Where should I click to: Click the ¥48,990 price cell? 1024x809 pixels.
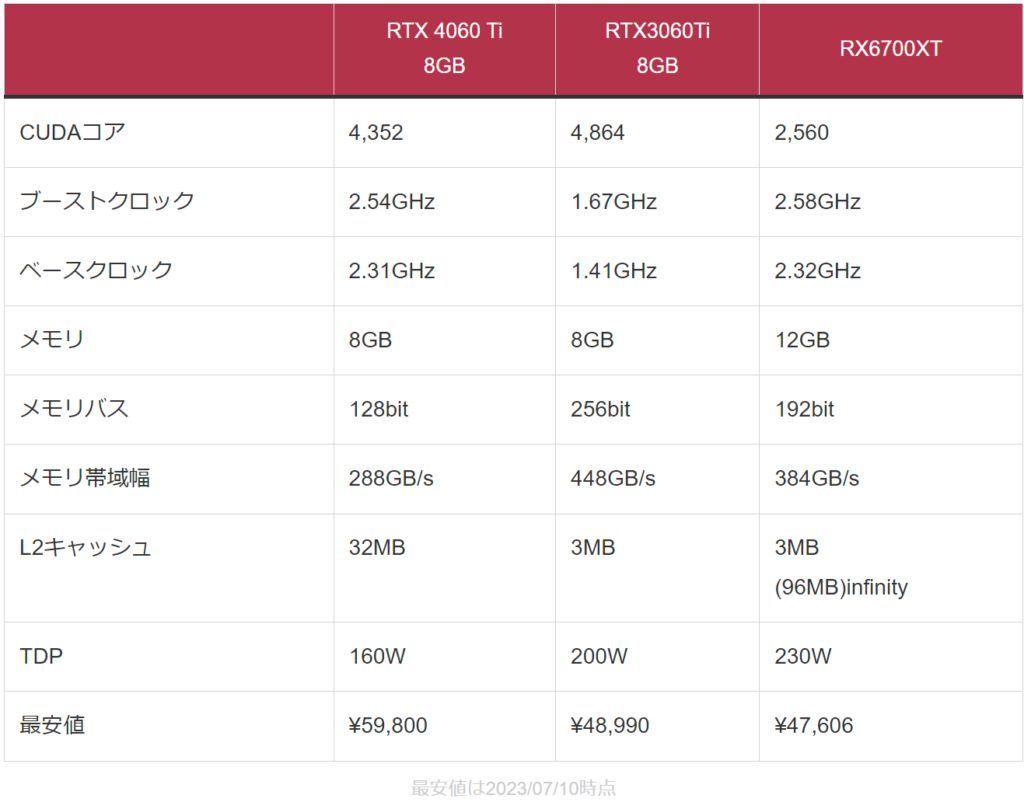point(610,726)
